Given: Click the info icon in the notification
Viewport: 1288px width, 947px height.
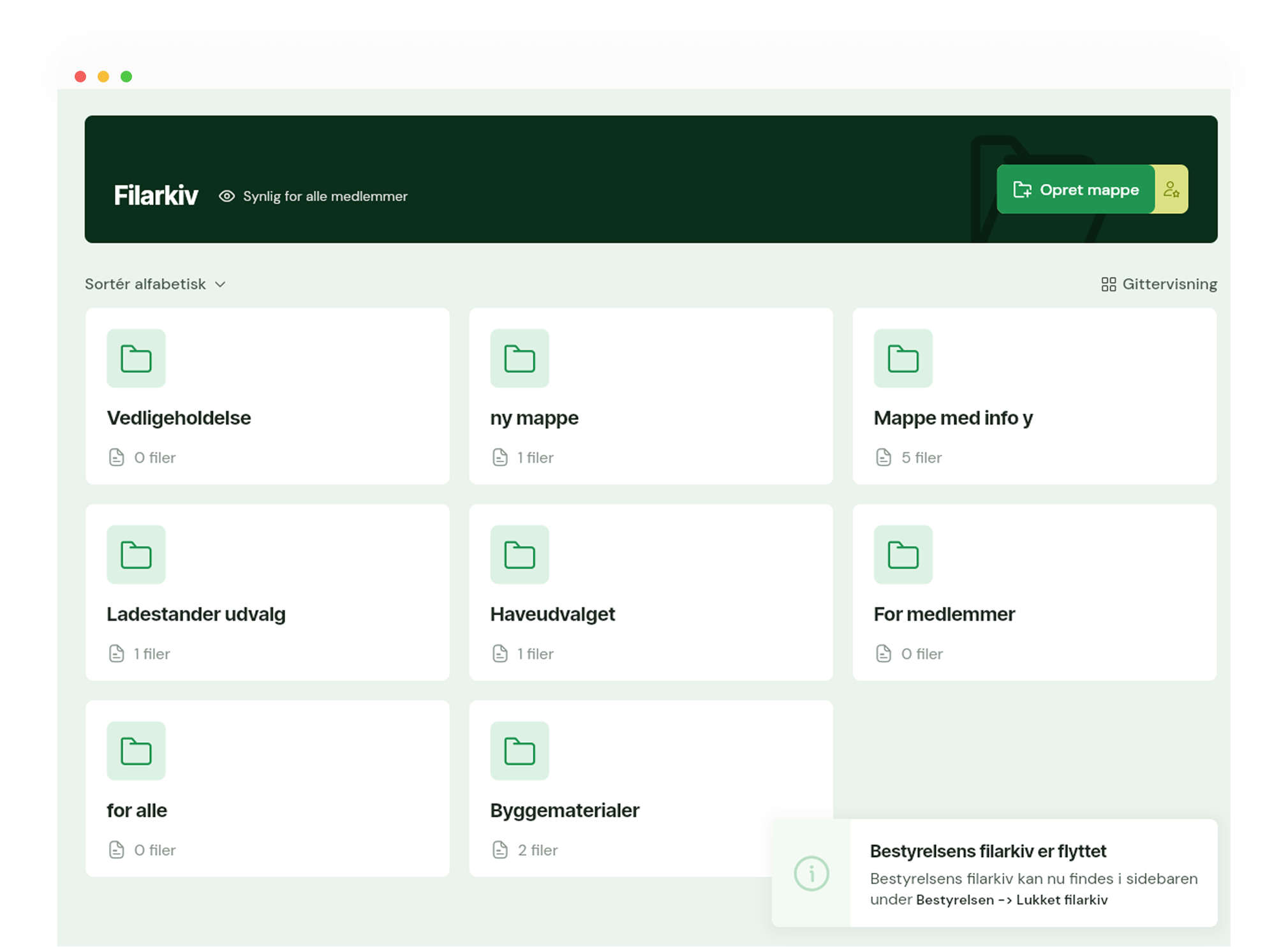Looking at the screenshot, I should point(811,874).
